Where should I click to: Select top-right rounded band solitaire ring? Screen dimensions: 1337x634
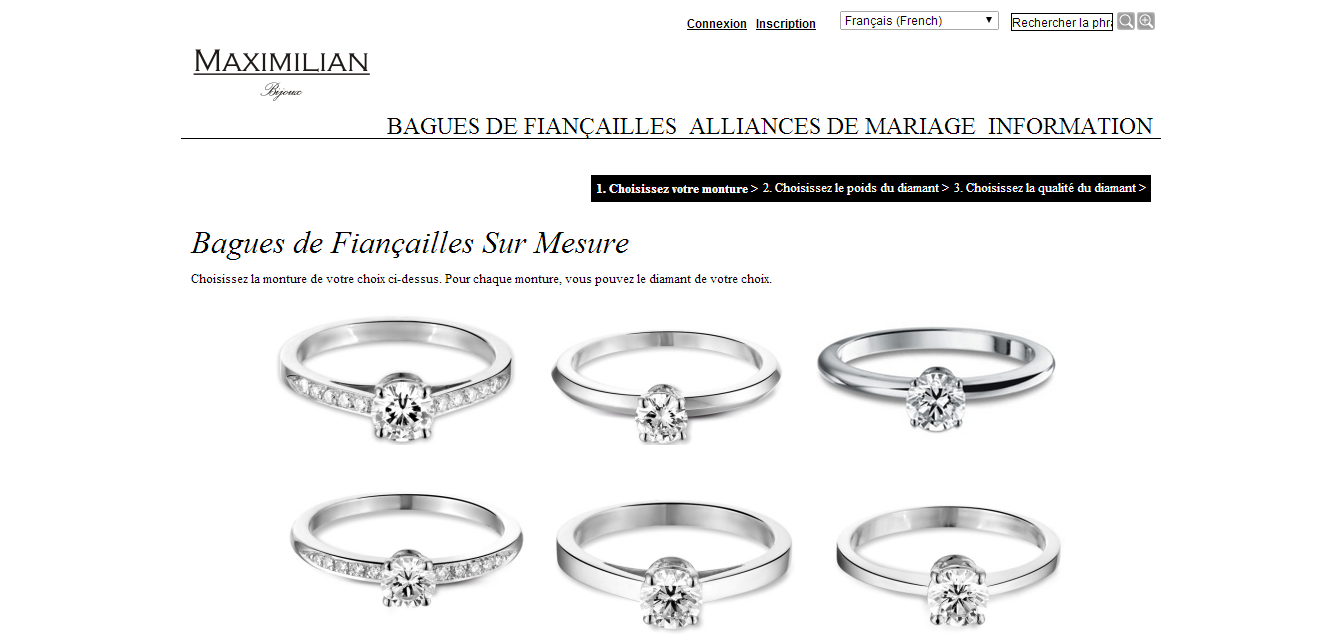tap(936, 380)
